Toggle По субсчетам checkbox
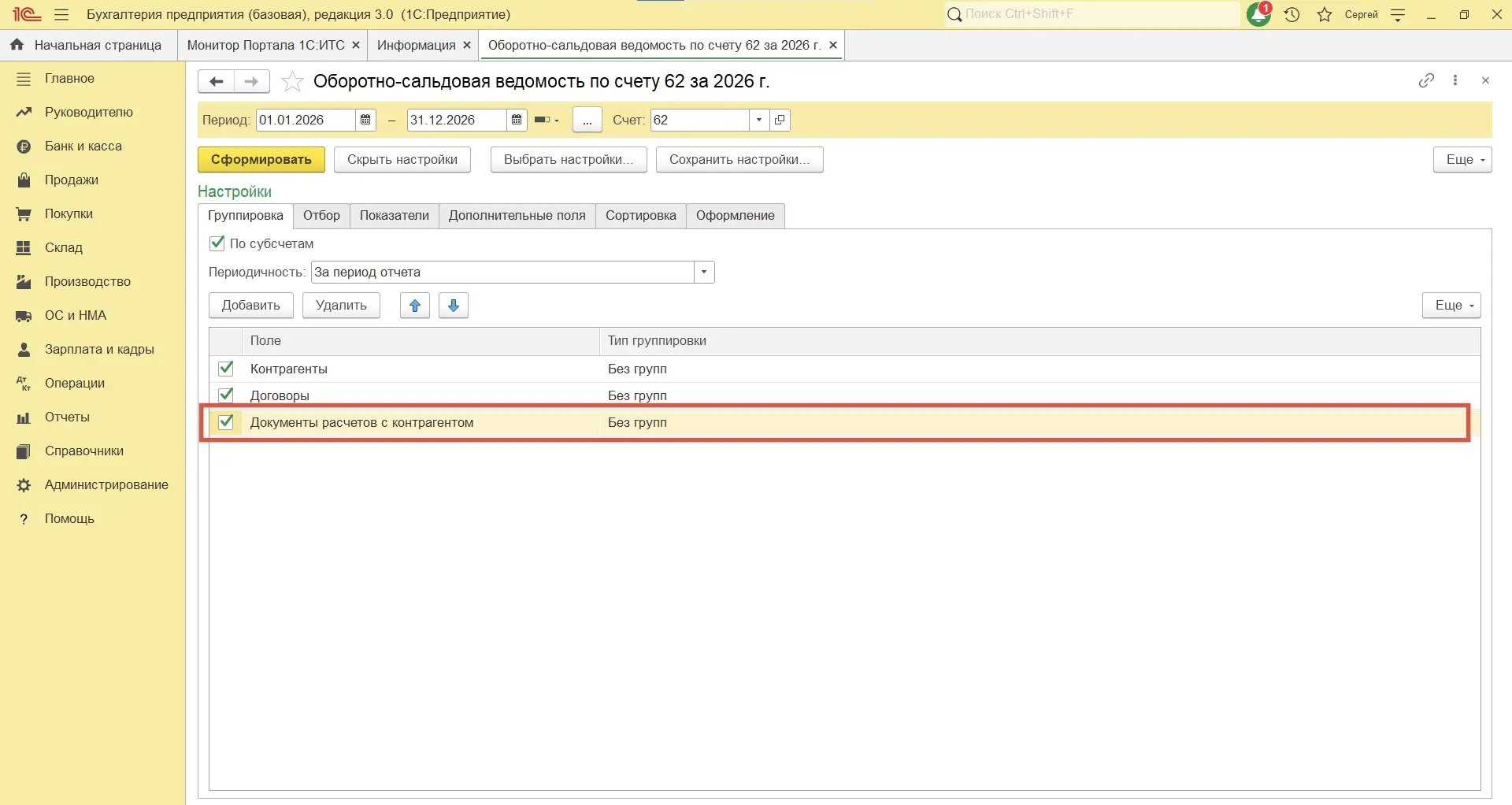Viewport: 1512px width, 805px height. (217, 243)
